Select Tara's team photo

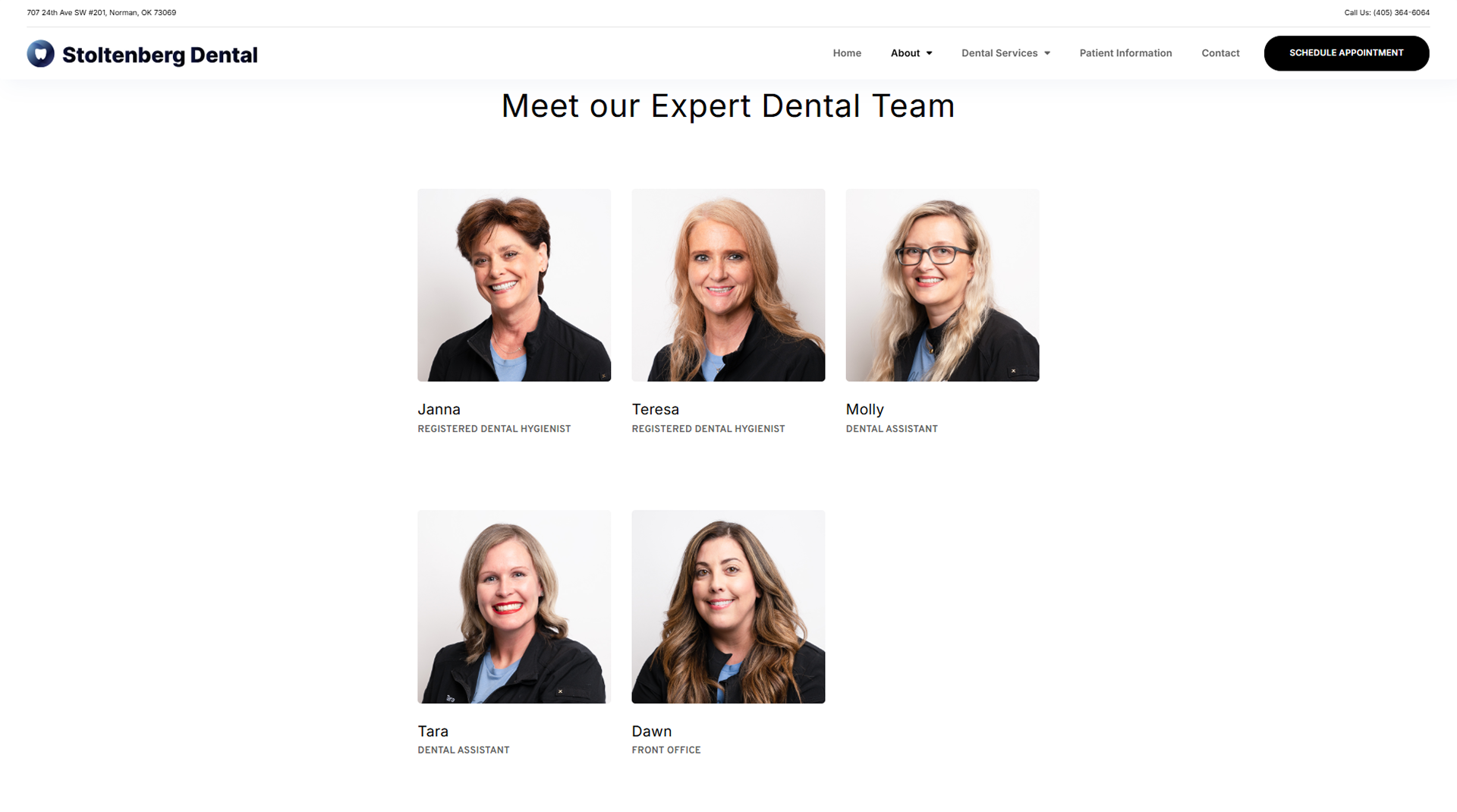coord(514,606)
